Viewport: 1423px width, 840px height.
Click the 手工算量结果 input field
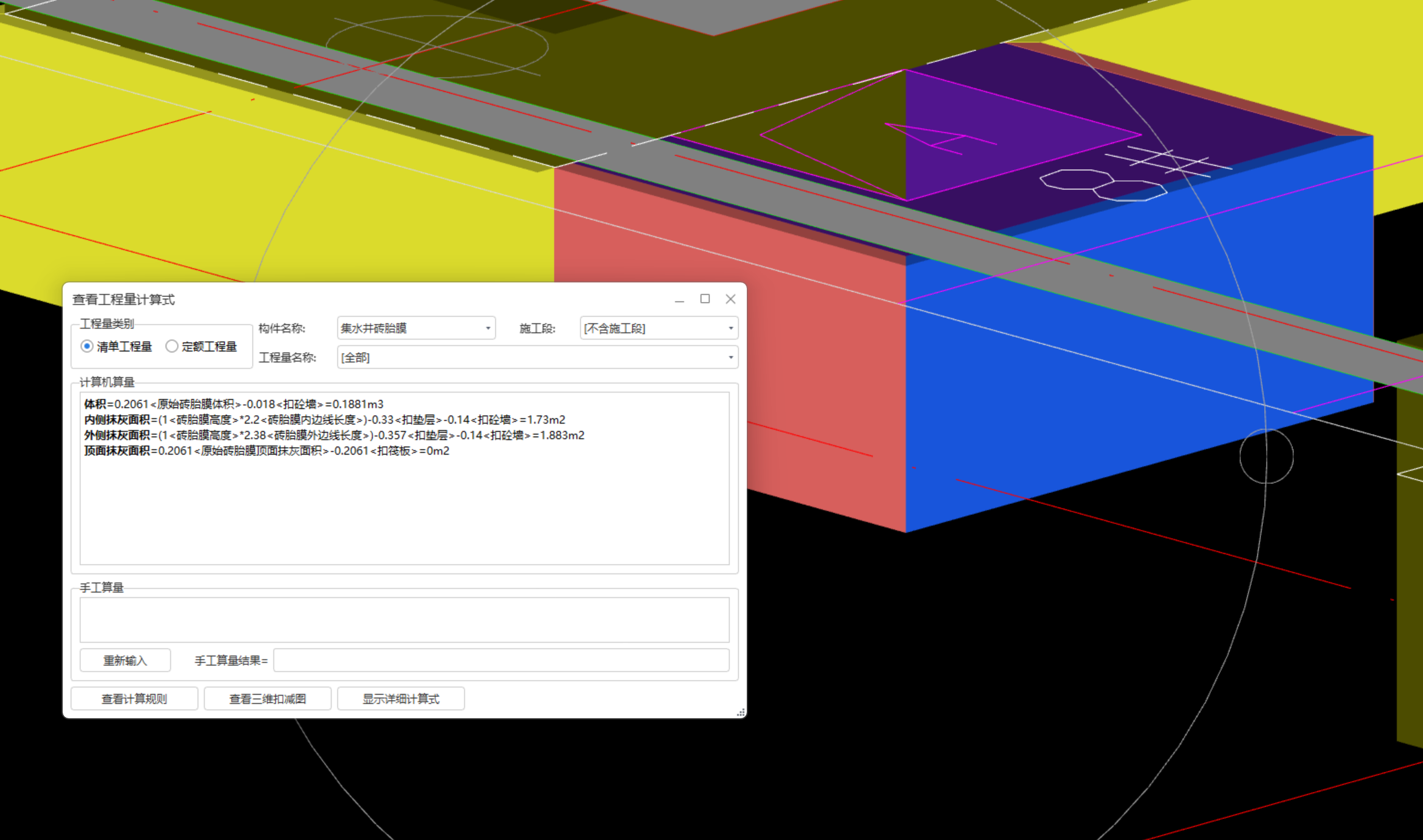(501, 660)
